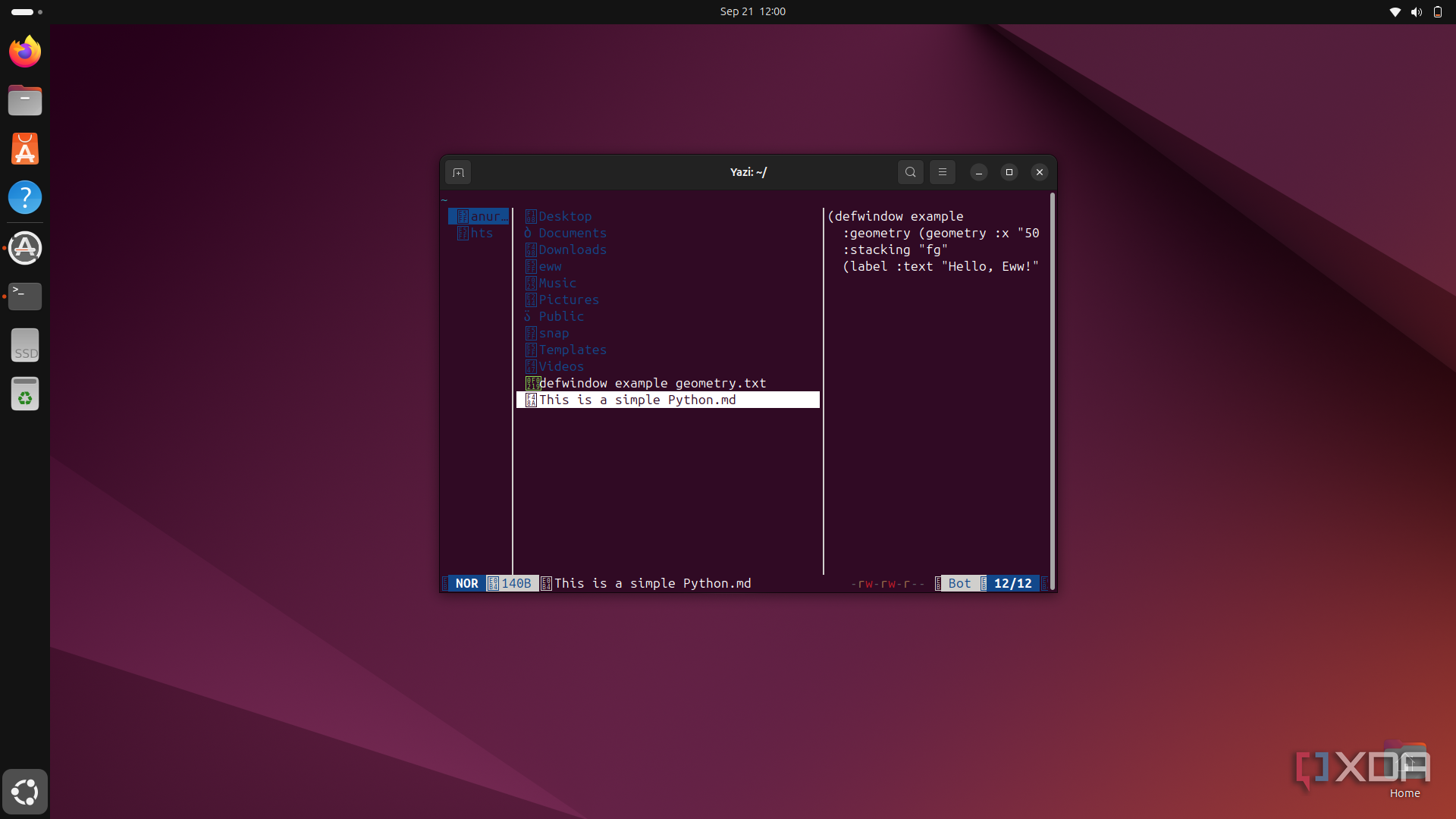Select the snap folder in Yazi
The width and height of the screenshot is (1456, 819).
tap(667, 333)
